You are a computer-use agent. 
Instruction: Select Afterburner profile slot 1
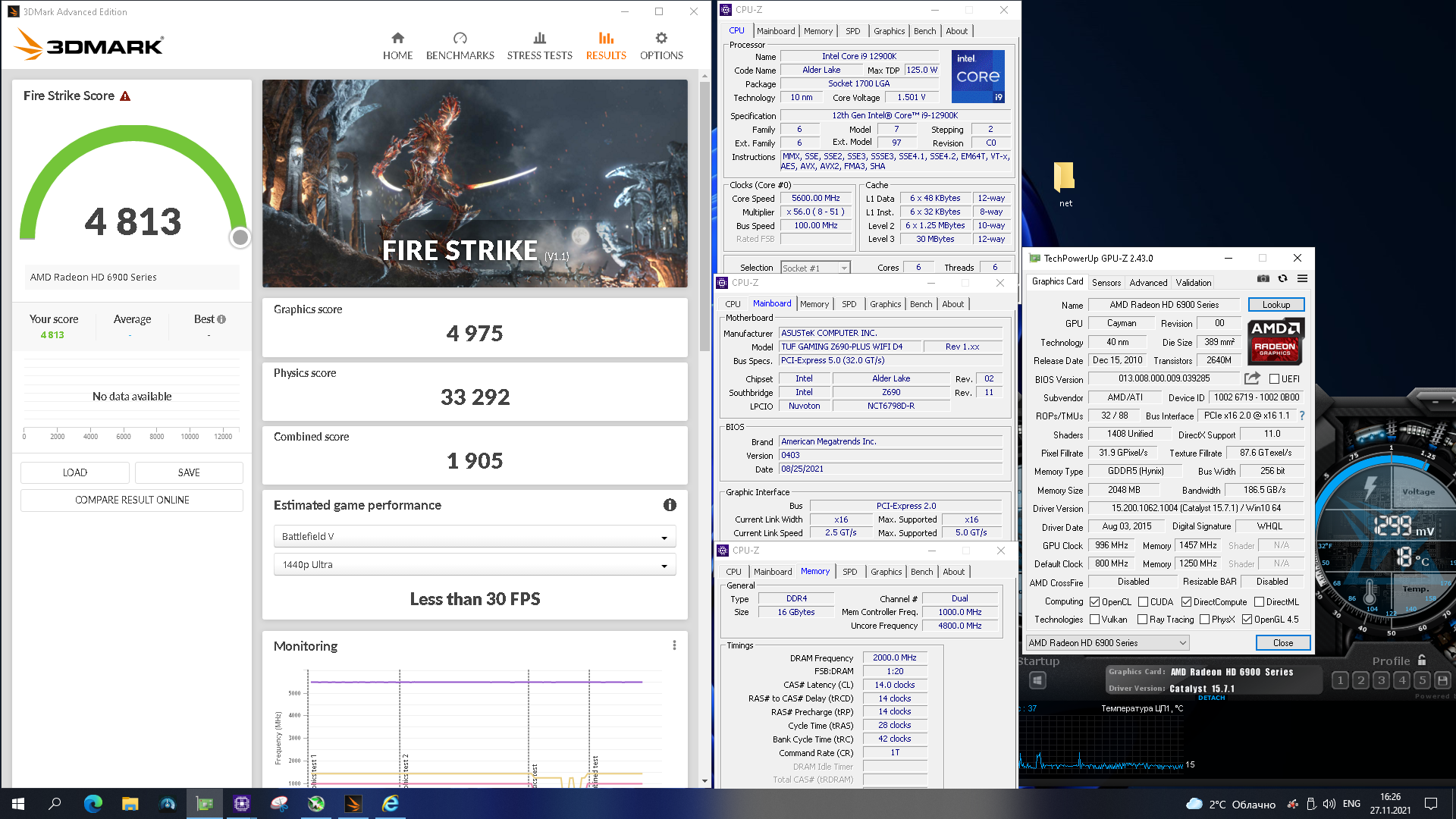(x=1340, y=680)
